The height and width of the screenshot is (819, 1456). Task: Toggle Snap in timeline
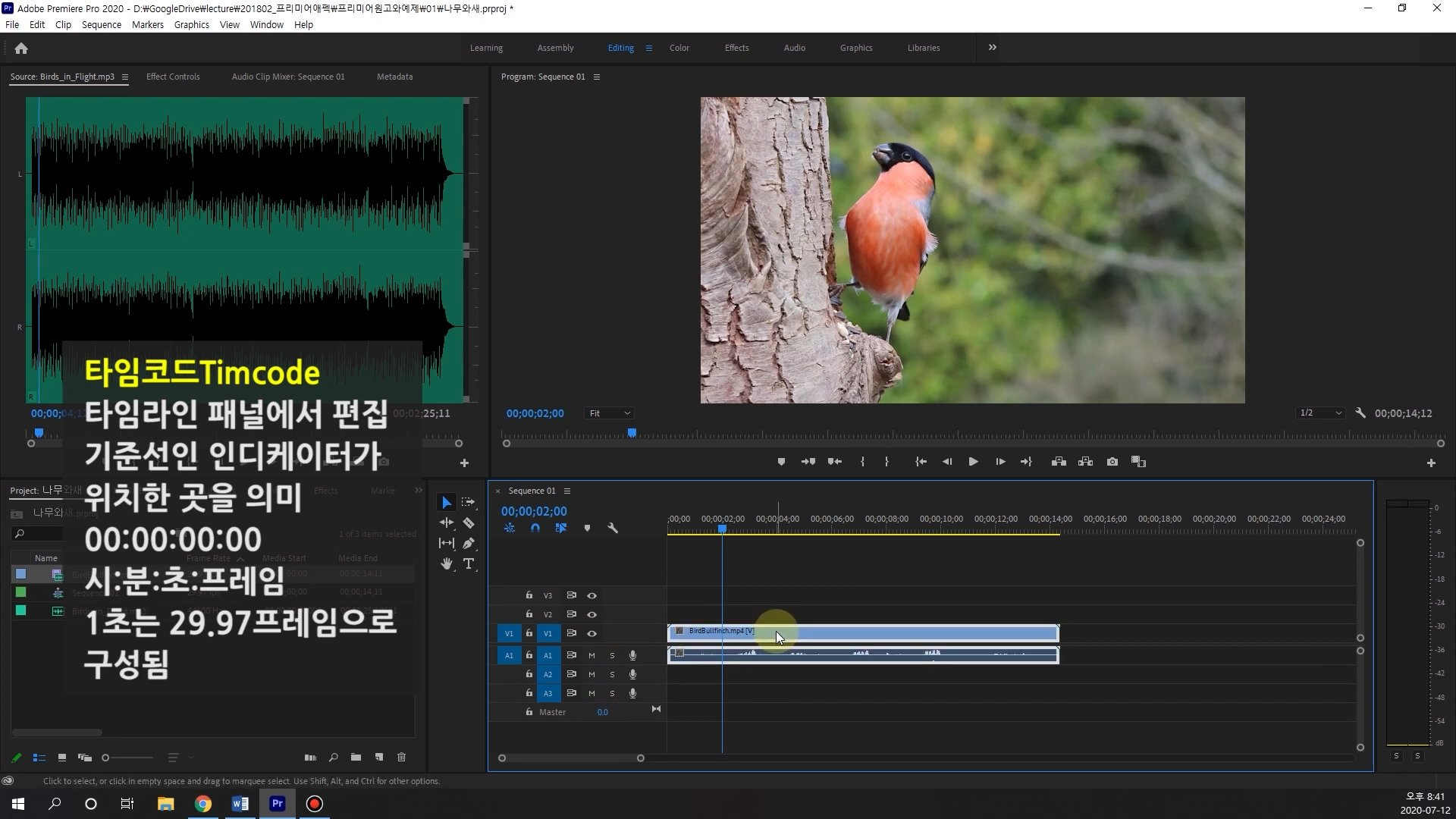[x=535, y=528]
